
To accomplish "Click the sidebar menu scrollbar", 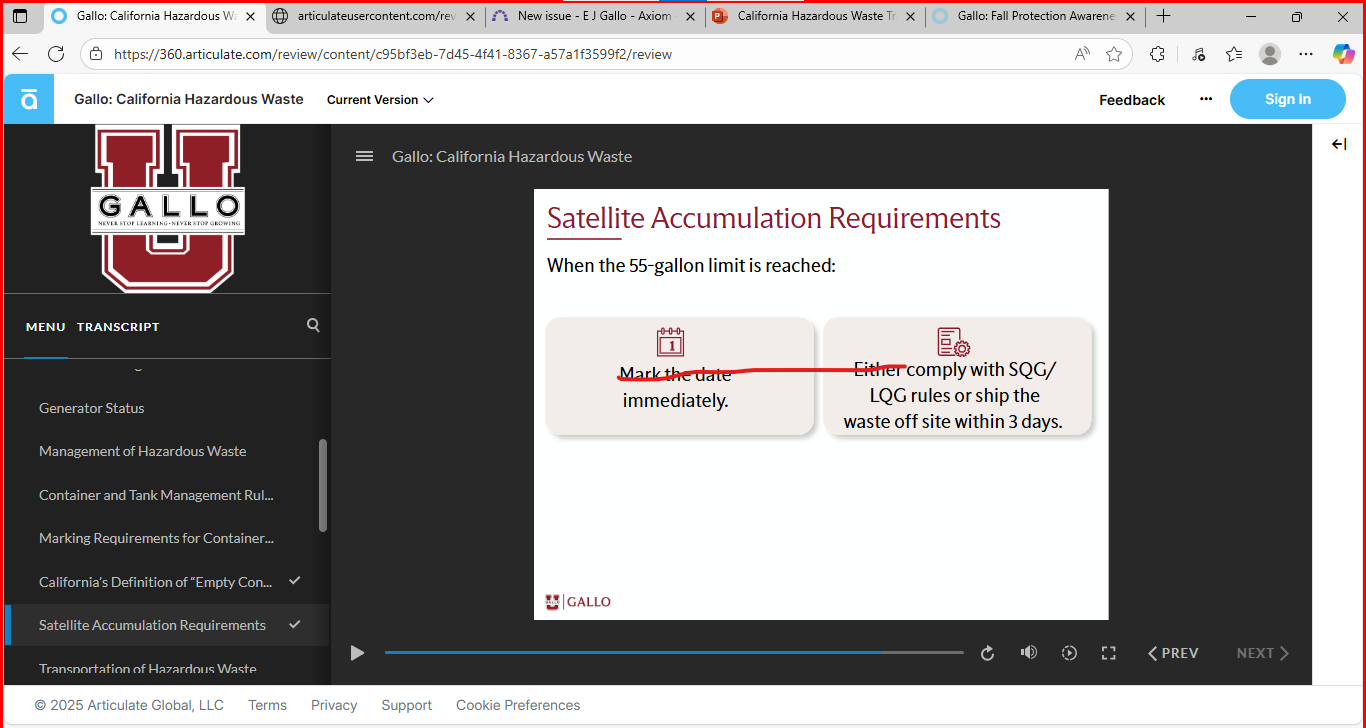I will pos(322,485).
